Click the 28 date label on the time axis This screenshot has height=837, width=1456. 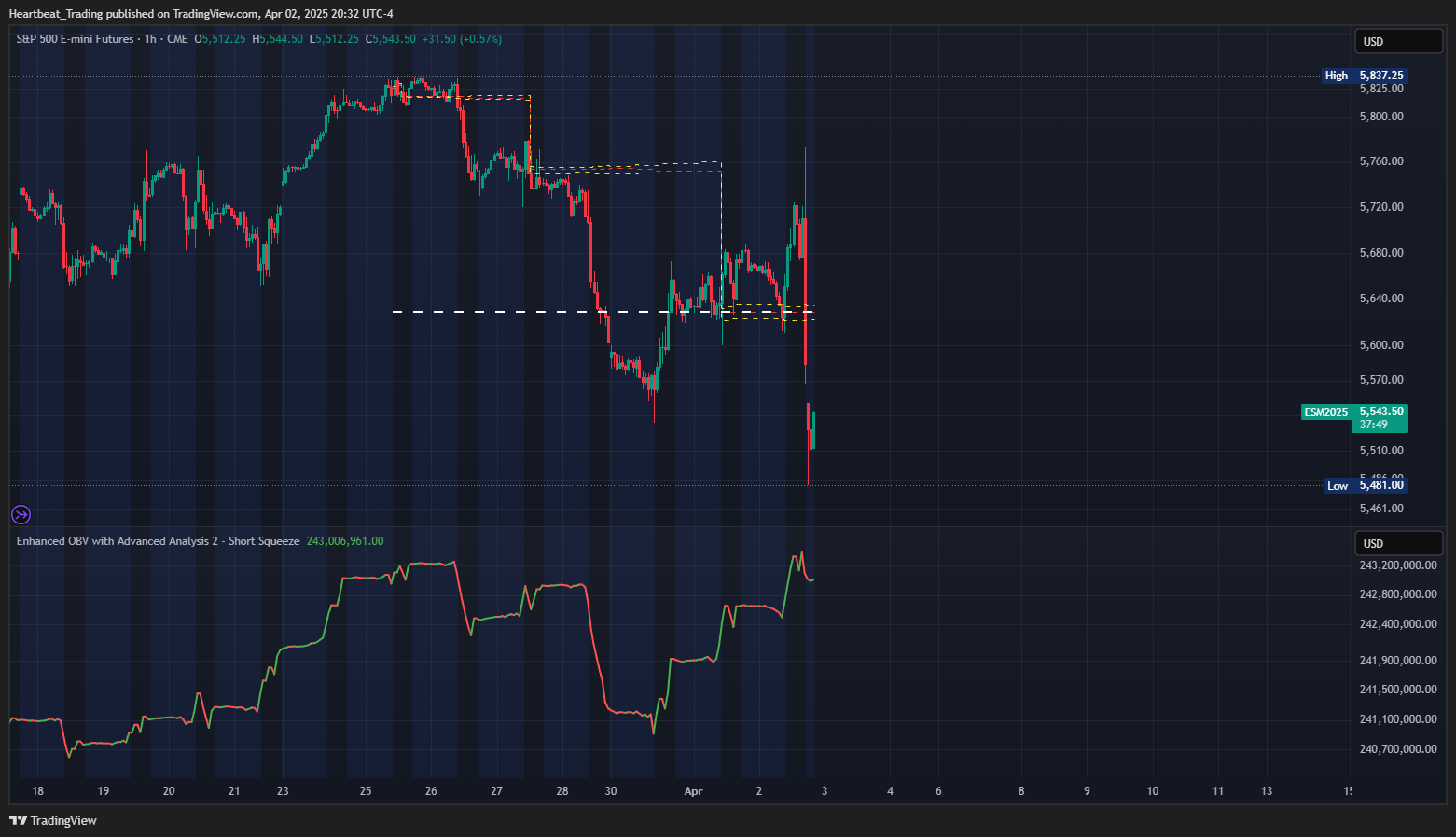(562, 791)
